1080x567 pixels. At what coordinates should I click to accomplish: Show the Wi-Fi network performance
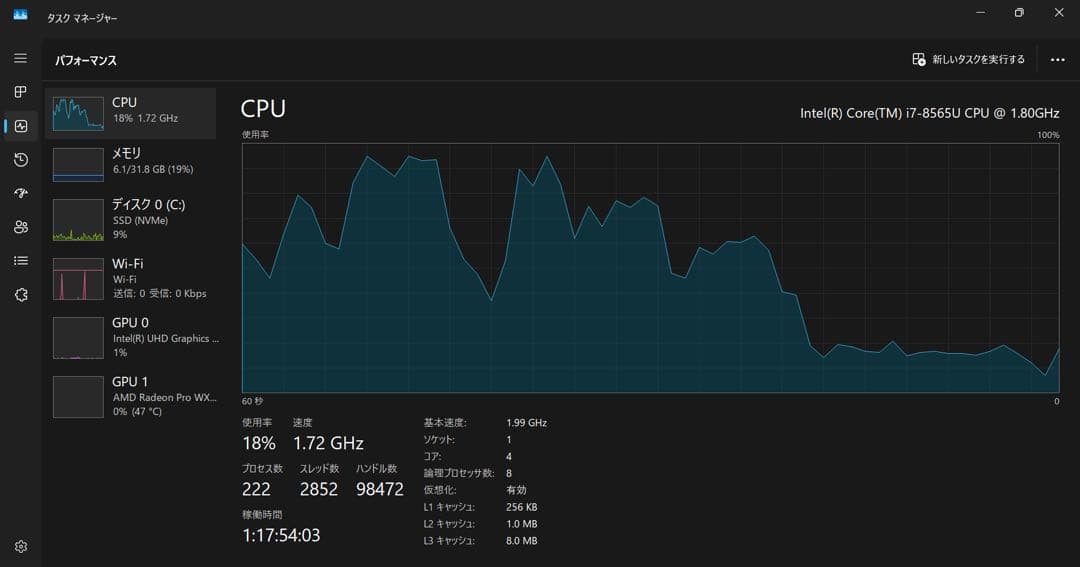coord(131,279)
